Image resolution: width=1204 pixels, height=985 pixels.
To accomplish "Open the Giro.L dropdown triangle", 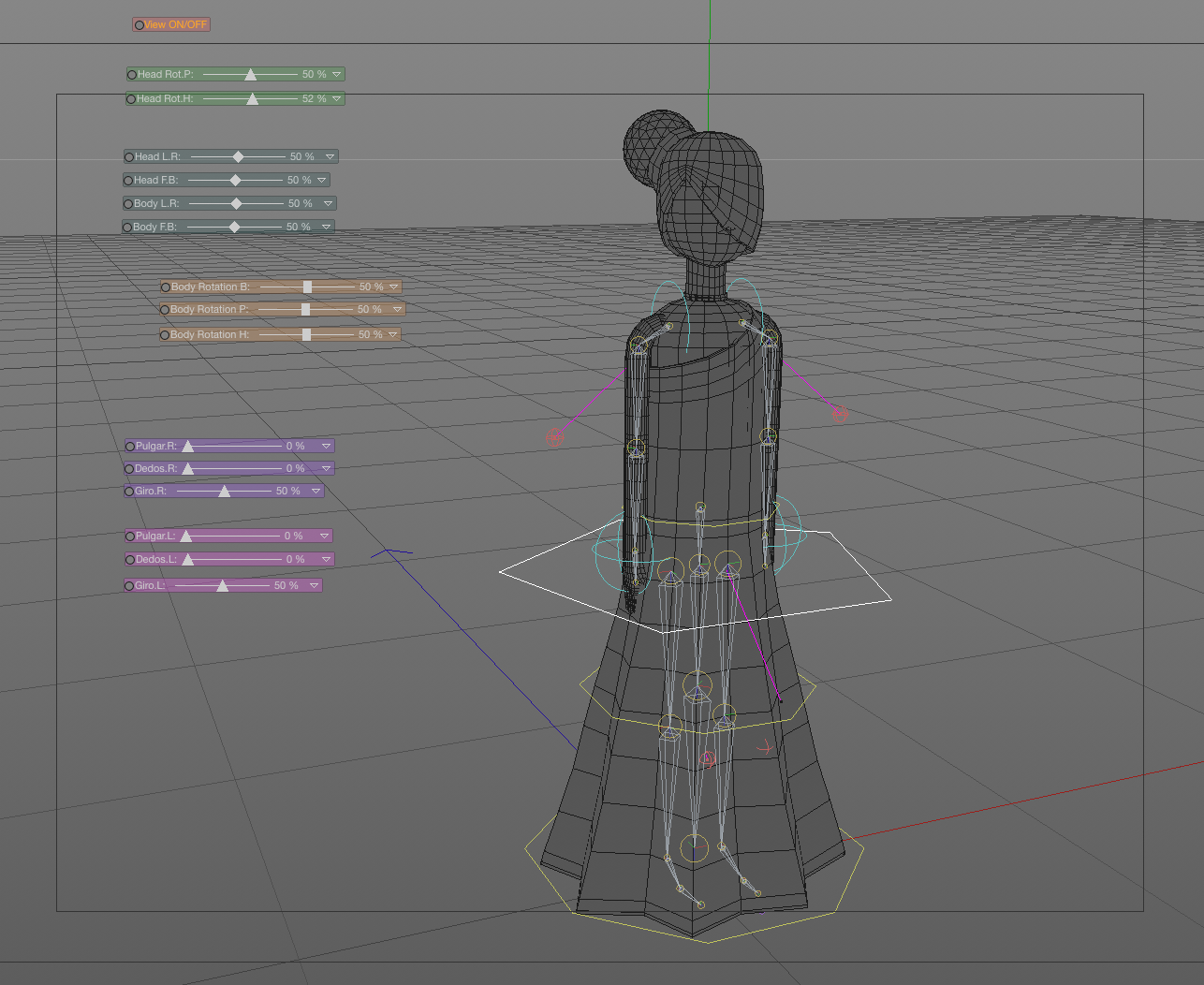I will click(315, 585).
